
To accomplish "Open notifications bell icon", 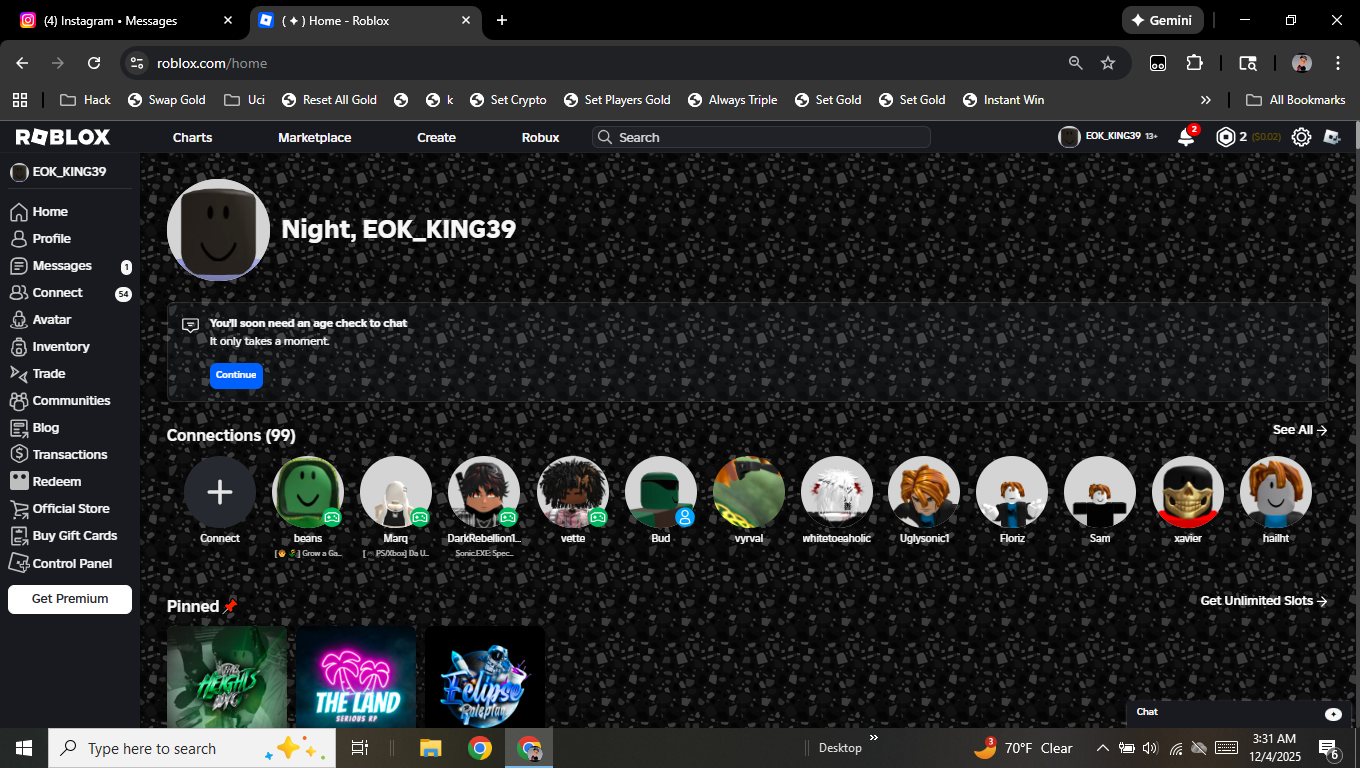I will (x=1186, y=137).
